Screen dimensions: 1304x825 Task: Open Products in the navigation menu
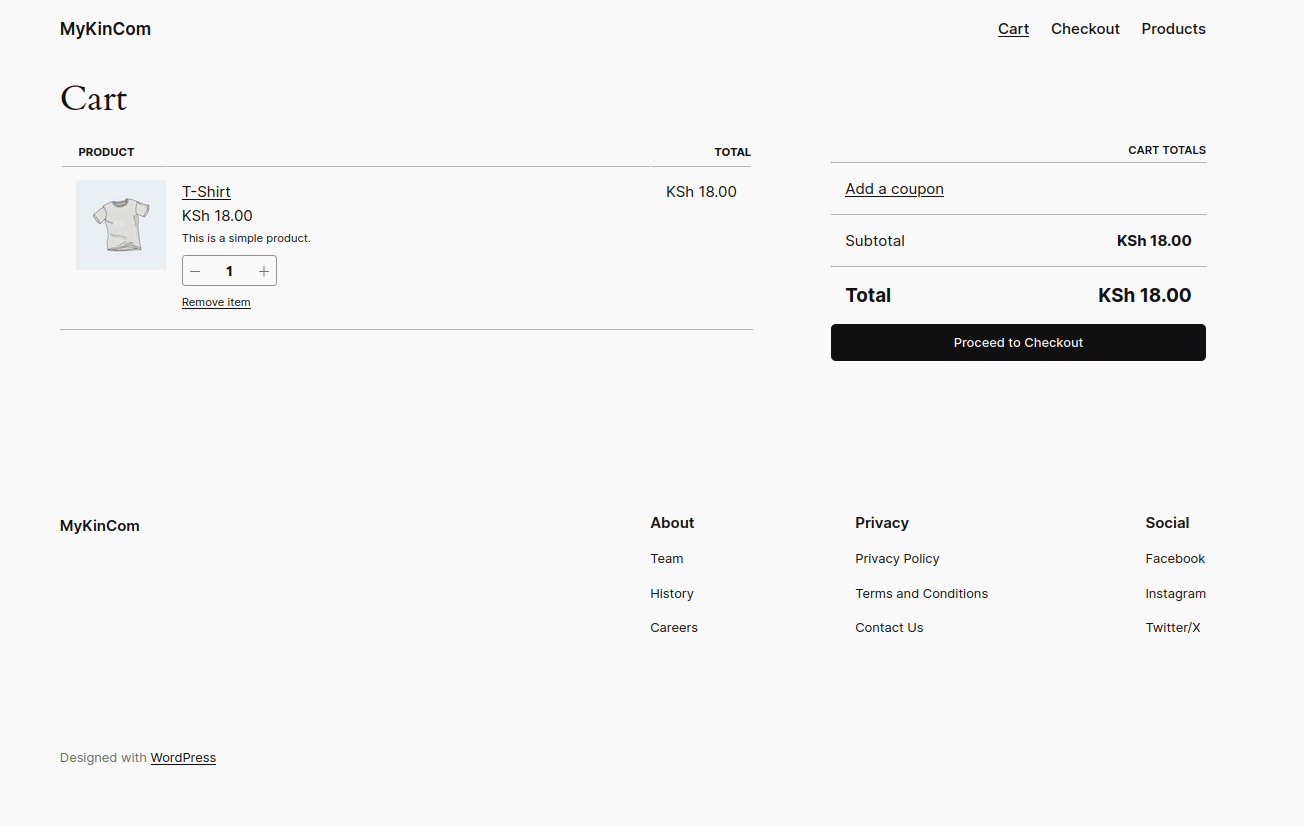point(1173,29)
